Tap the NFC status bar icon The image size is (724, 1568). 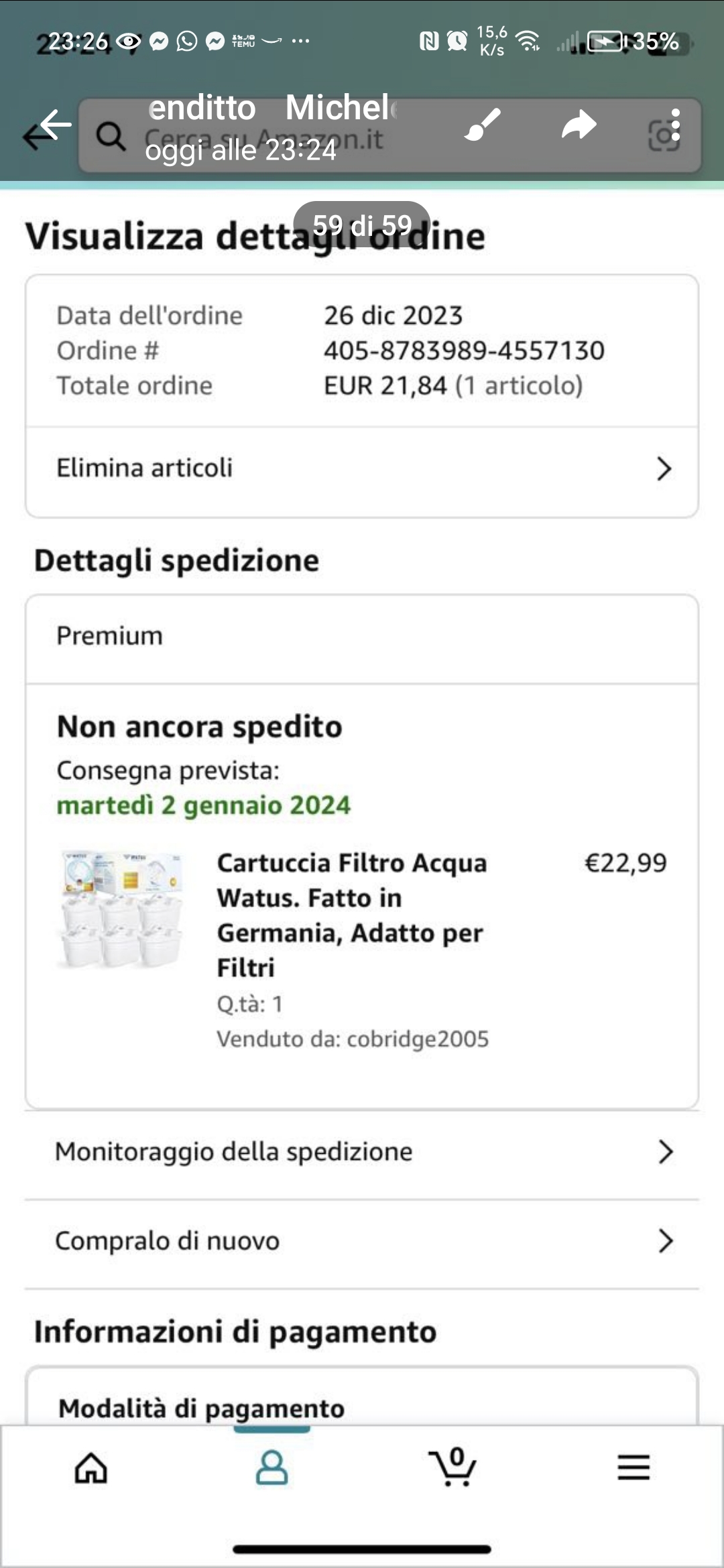pyautogui.click(x=429, y=42)
